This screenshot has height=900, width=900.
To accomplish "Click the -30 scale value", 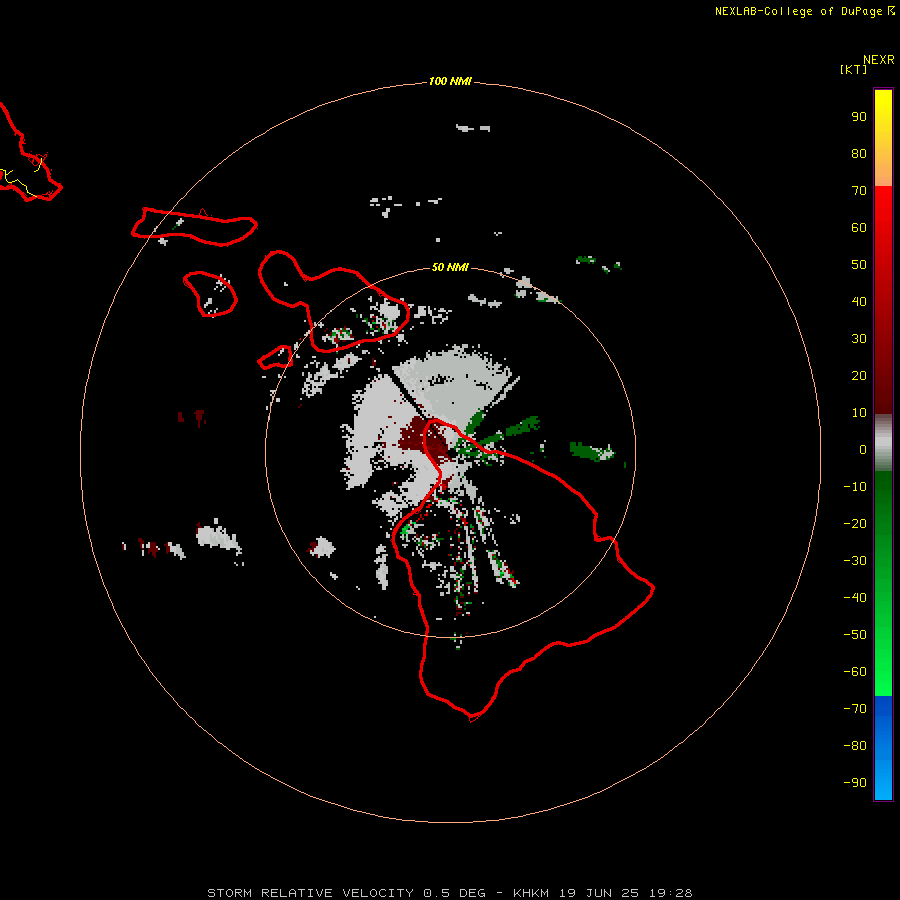I will pos(855,561).
